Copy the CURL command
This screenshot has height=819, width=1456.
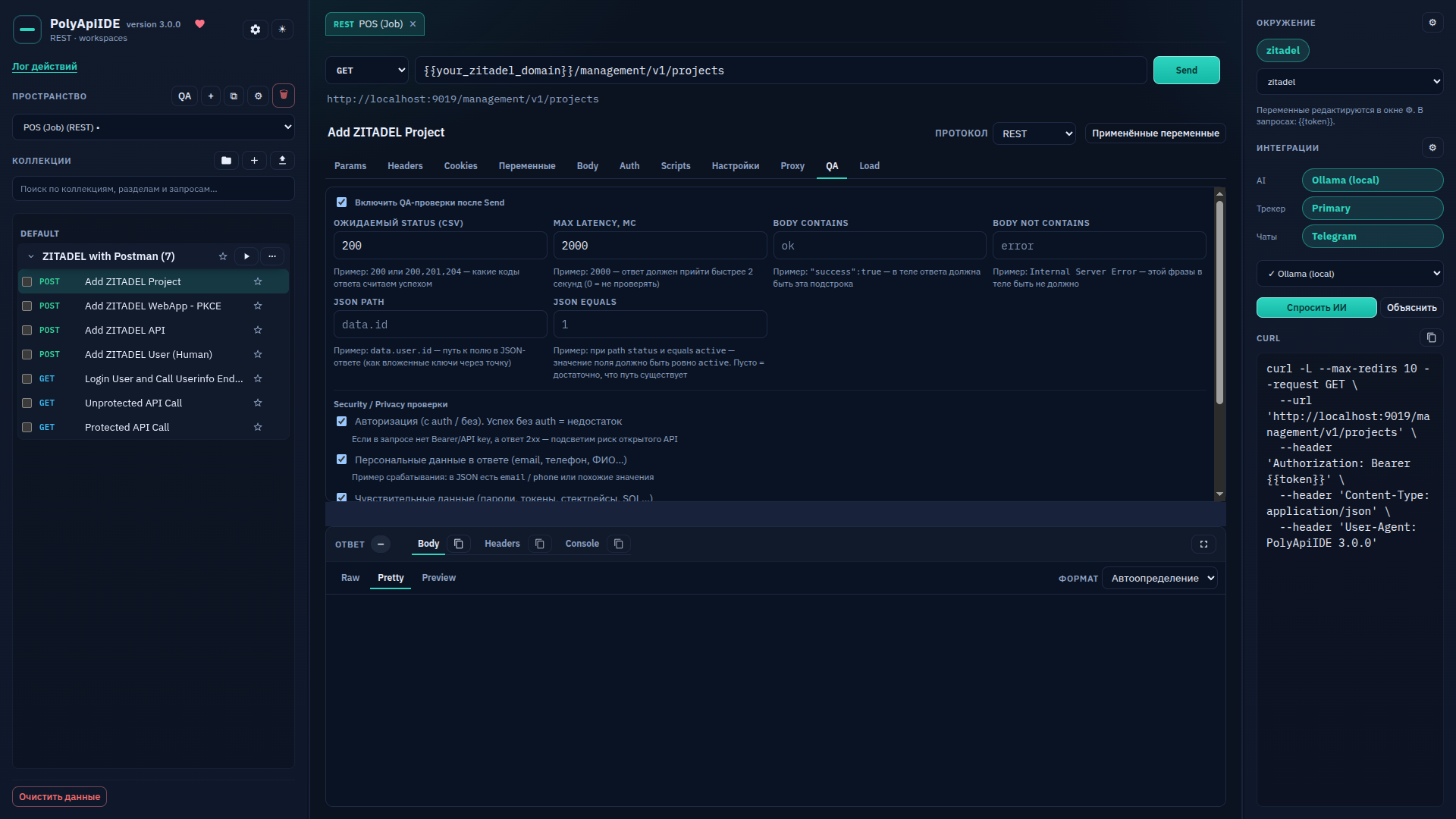(1431, 337)
